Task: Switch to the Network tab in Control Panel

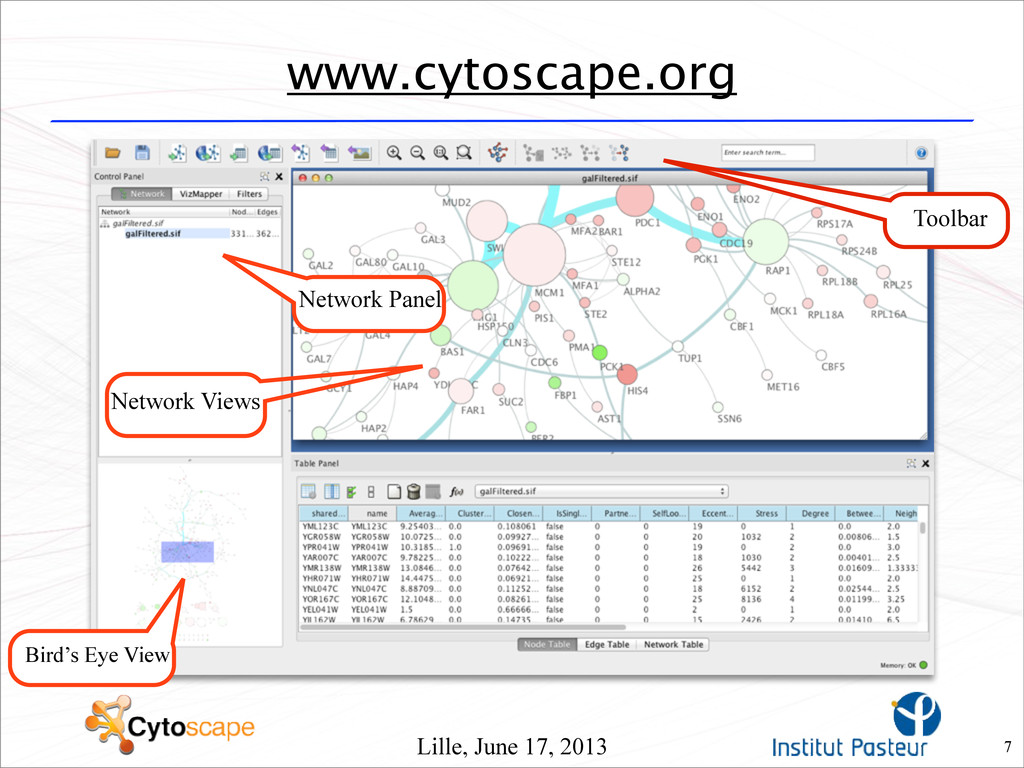Action: pos(142,194)
